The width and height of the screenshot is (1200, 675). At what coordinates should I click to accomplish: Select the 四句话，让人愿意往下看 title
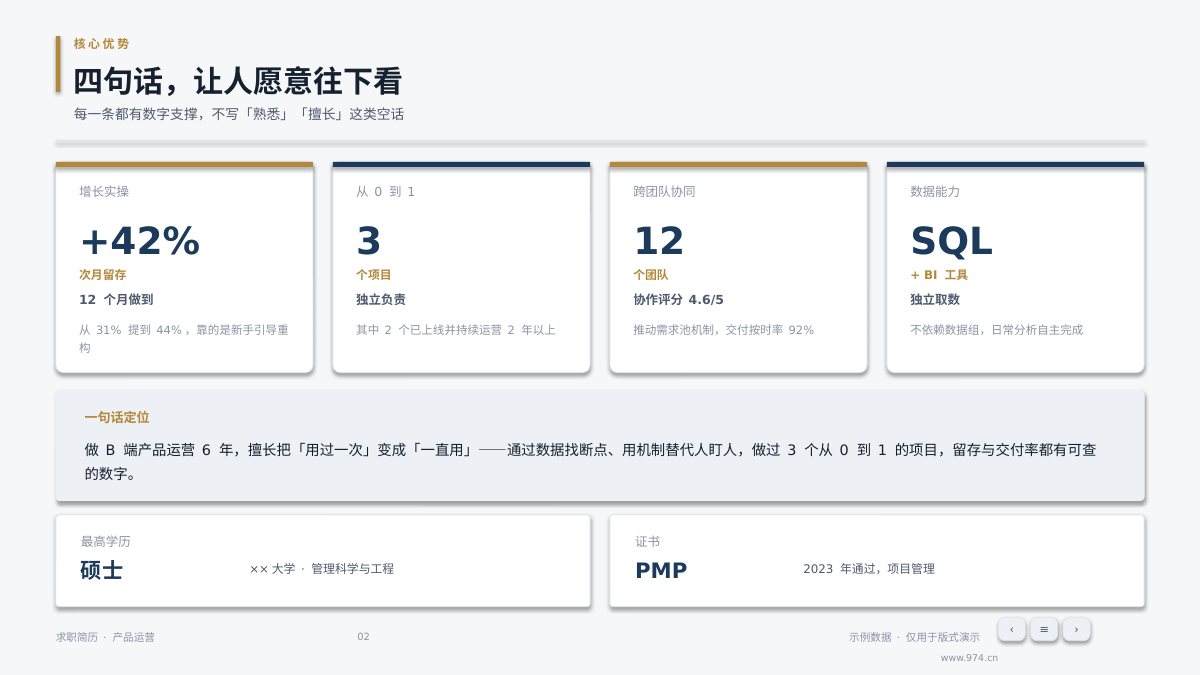point(238,81)
